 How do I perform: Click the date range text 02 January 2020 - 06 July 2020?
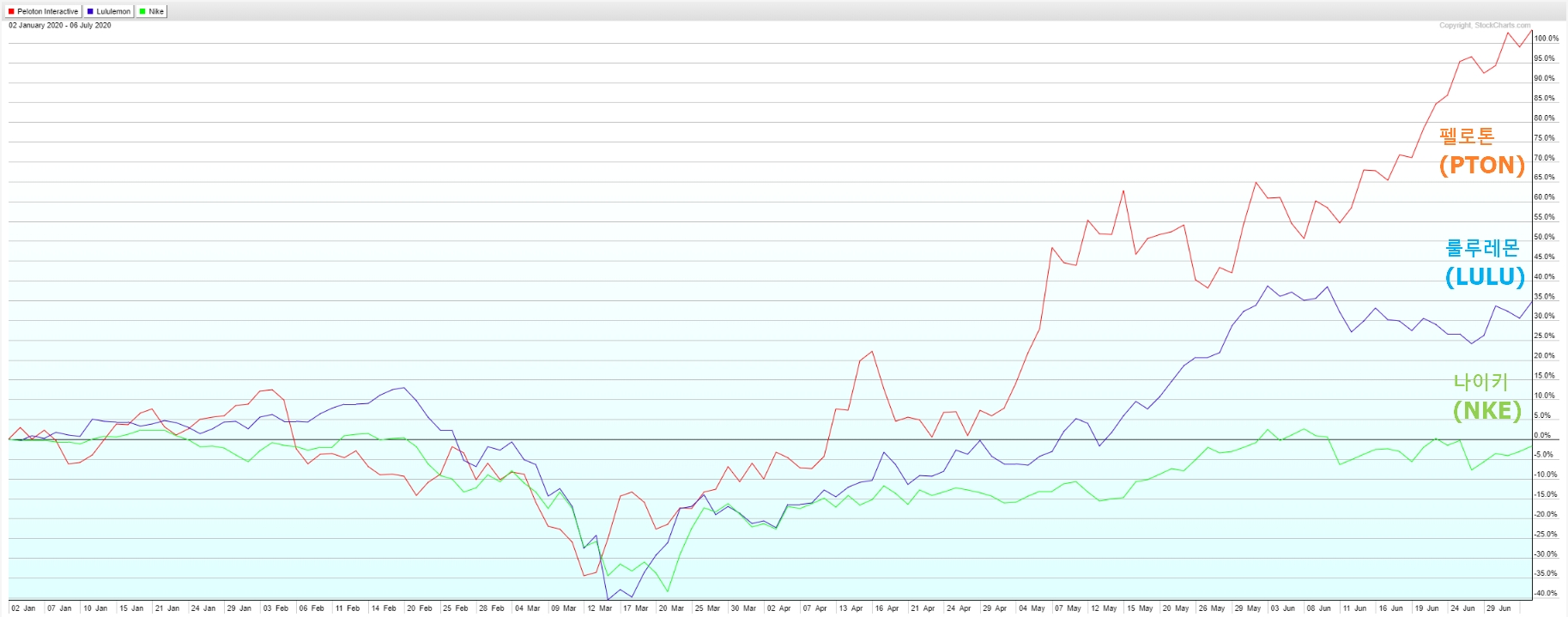tap(60, 26)
